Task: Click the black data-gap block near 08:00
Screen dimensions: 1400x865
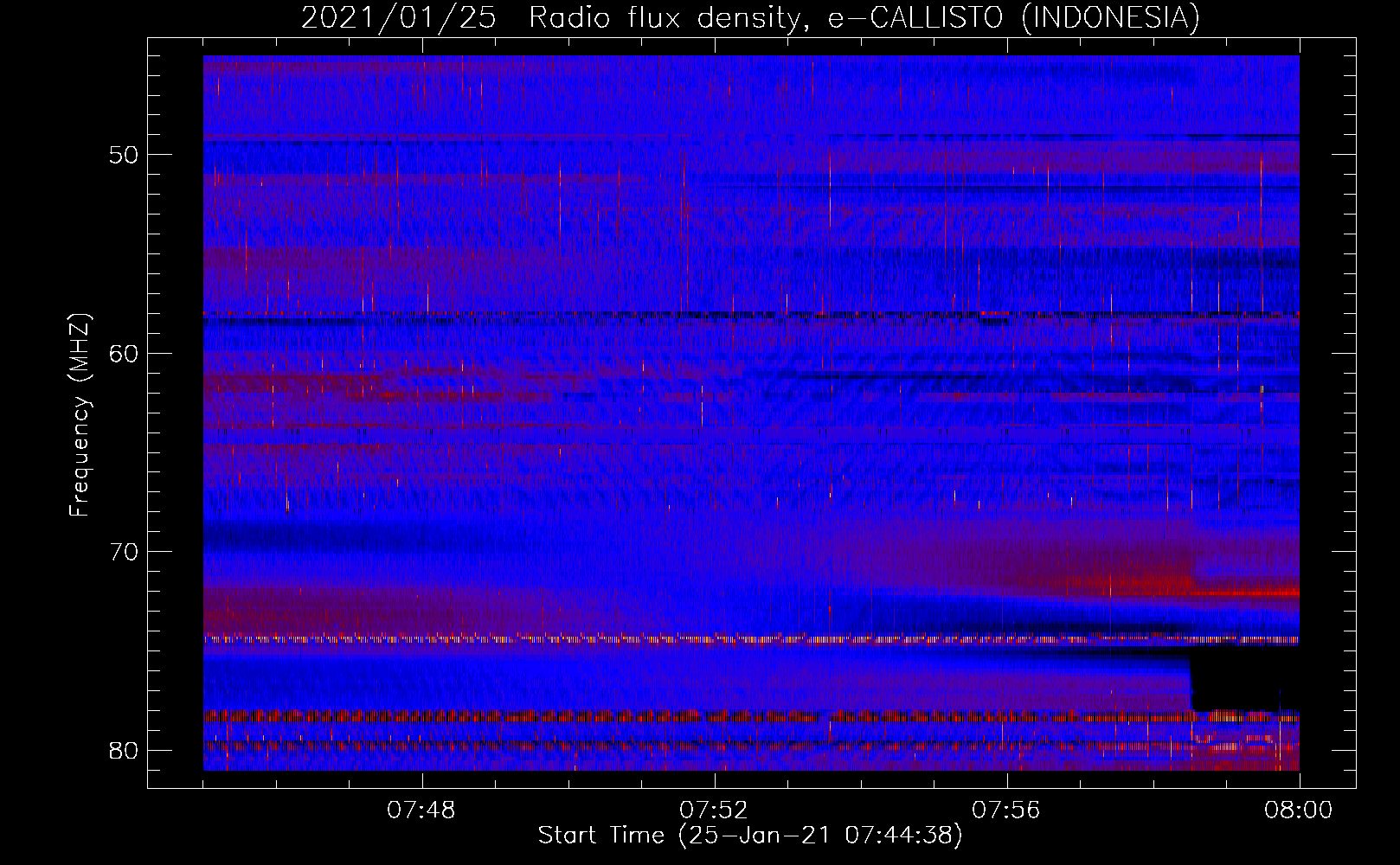Action: click(1244, 678)
